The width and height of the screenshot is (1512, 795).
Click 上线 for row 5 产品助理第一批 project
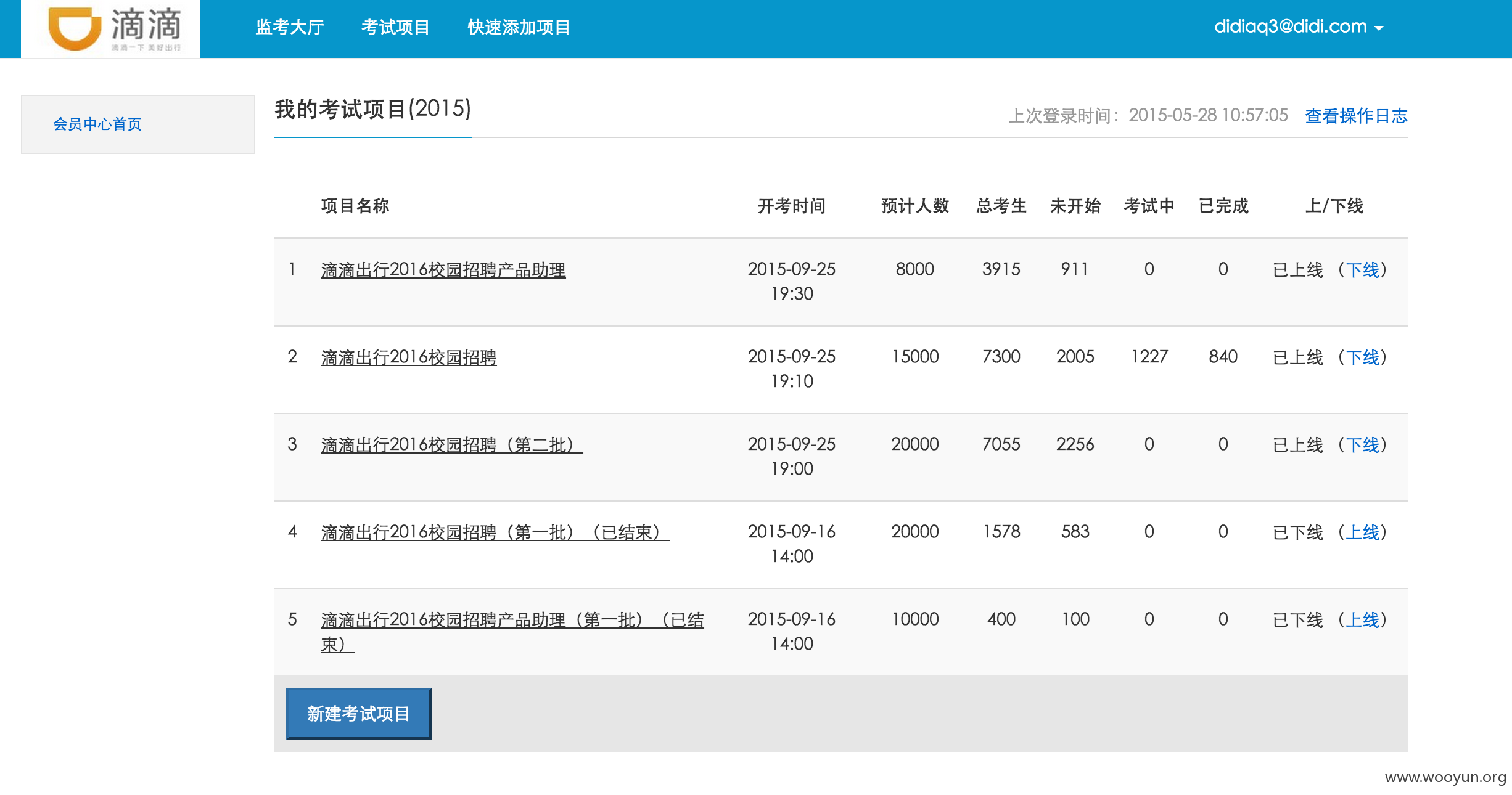pyautogui.click(x=1362, y=620)
